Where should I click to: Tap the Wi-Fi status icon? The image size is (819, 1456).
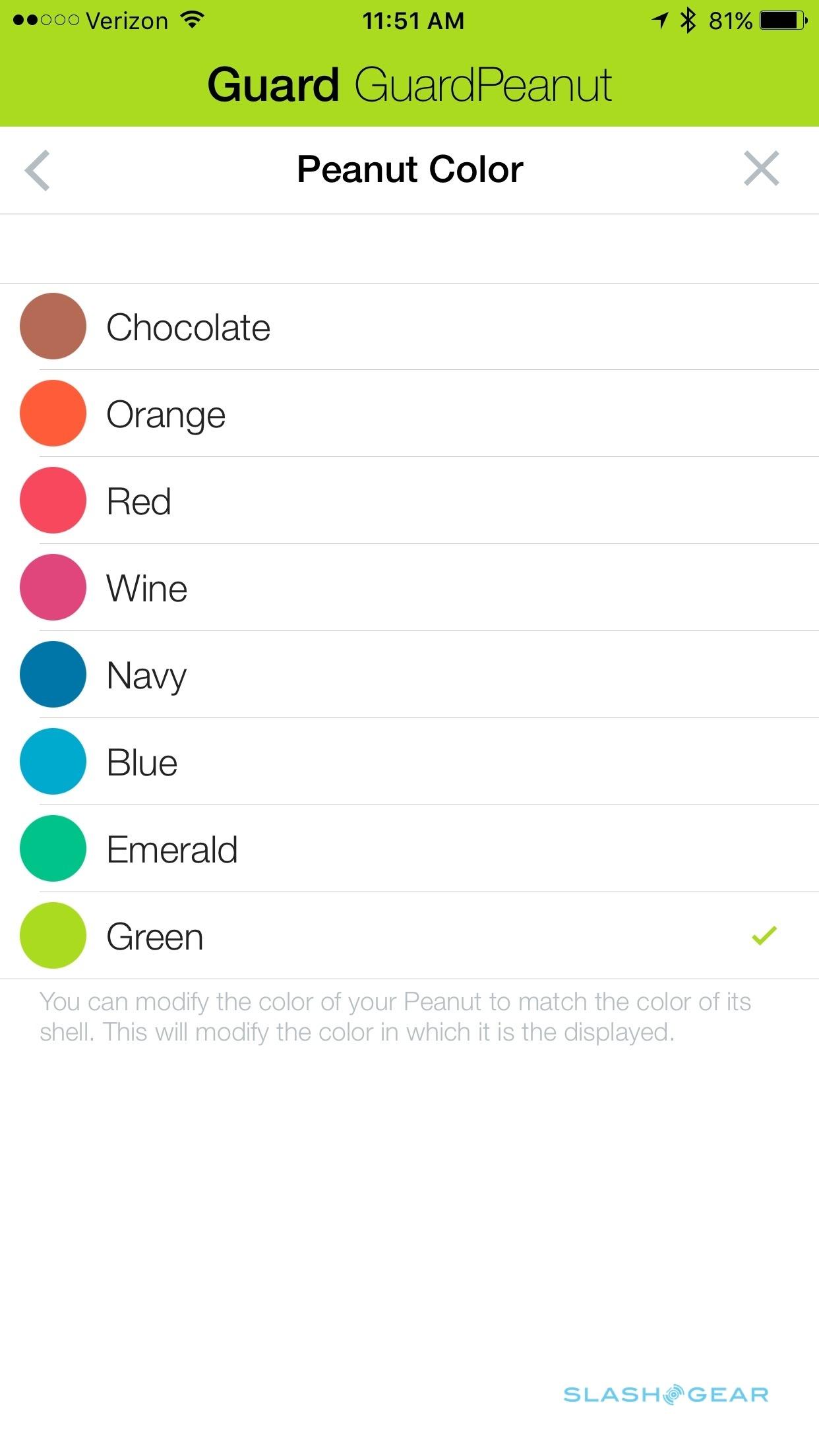pos(192,20)
